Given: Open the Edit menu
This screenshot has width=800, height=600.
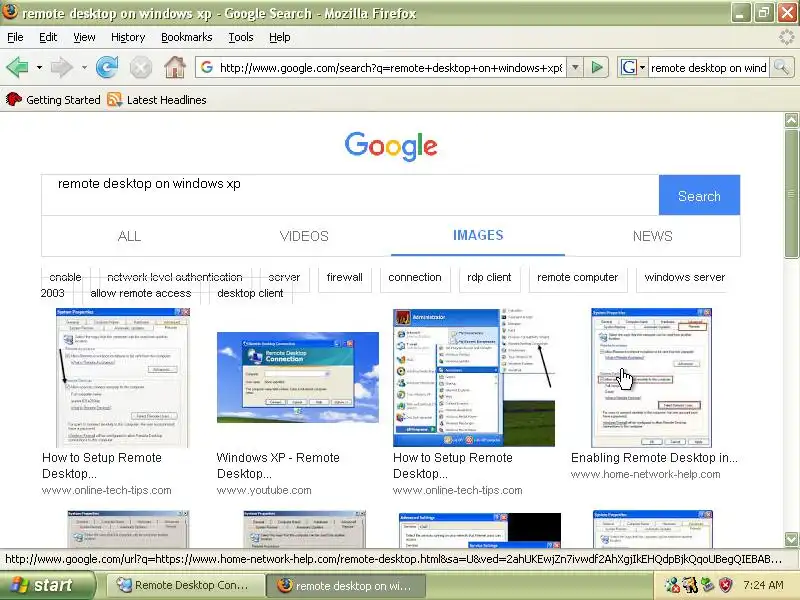Looking at the screenshot, I should click(x=48, y=37).
